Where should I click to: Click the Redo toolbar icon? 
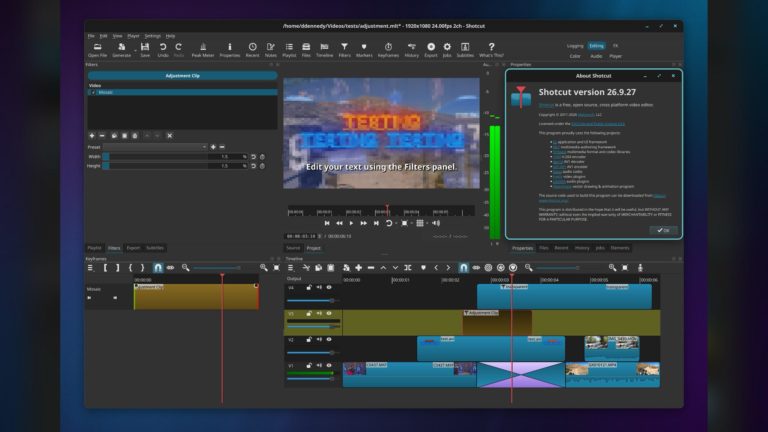point(179,49)
